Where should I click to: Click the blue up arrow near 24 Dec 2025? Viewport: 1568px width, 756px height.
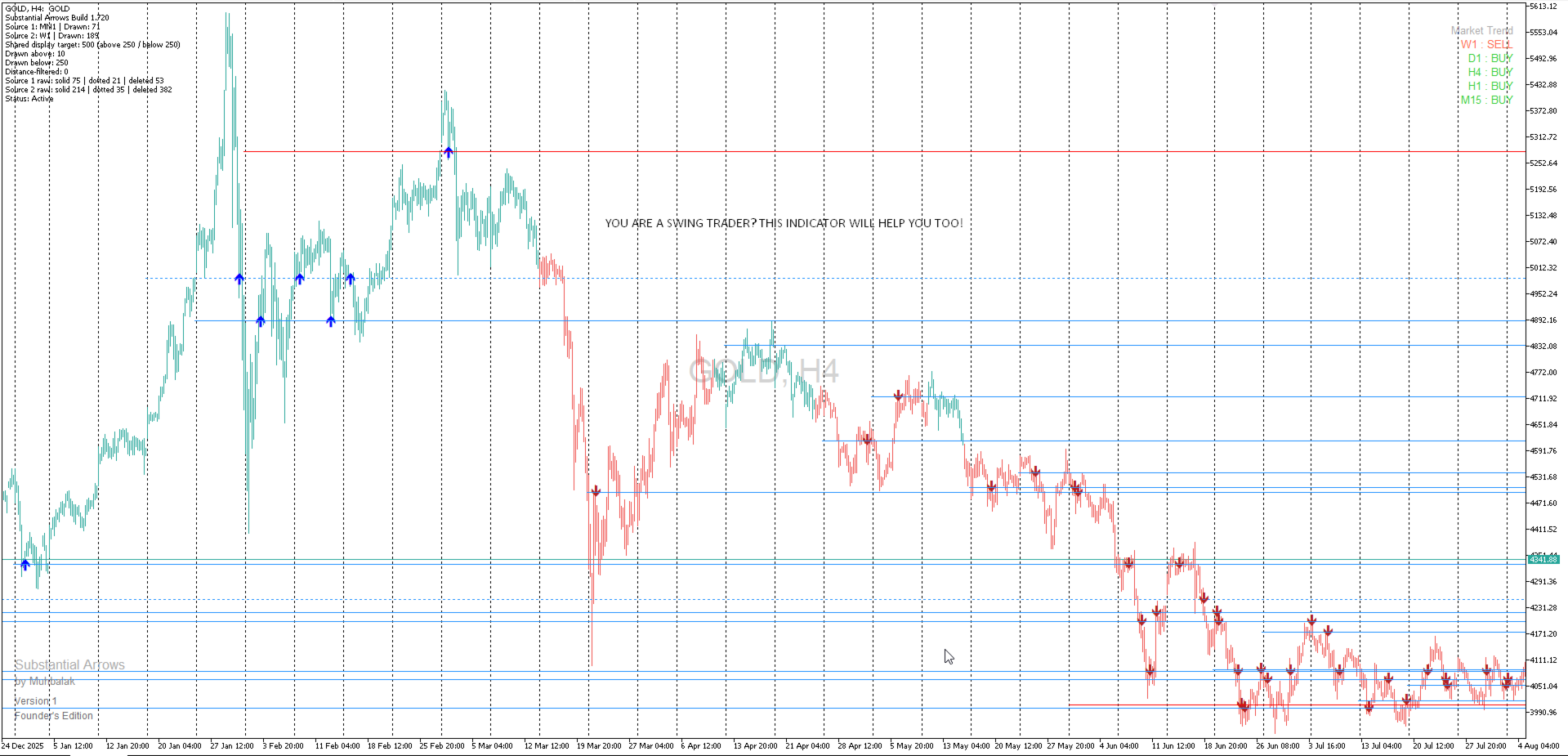(25, 565)
